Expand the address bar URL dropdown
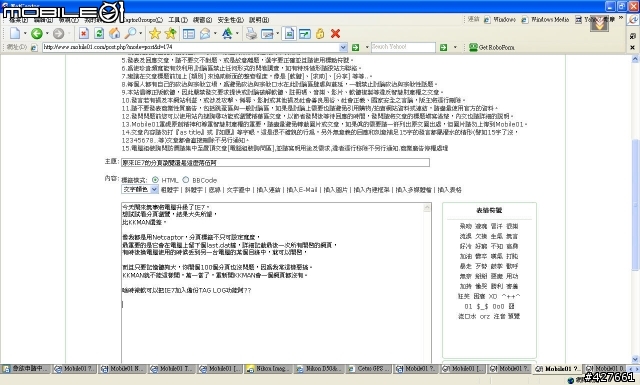The height and width of the screenshot is (385, 640). coord(343,47)
